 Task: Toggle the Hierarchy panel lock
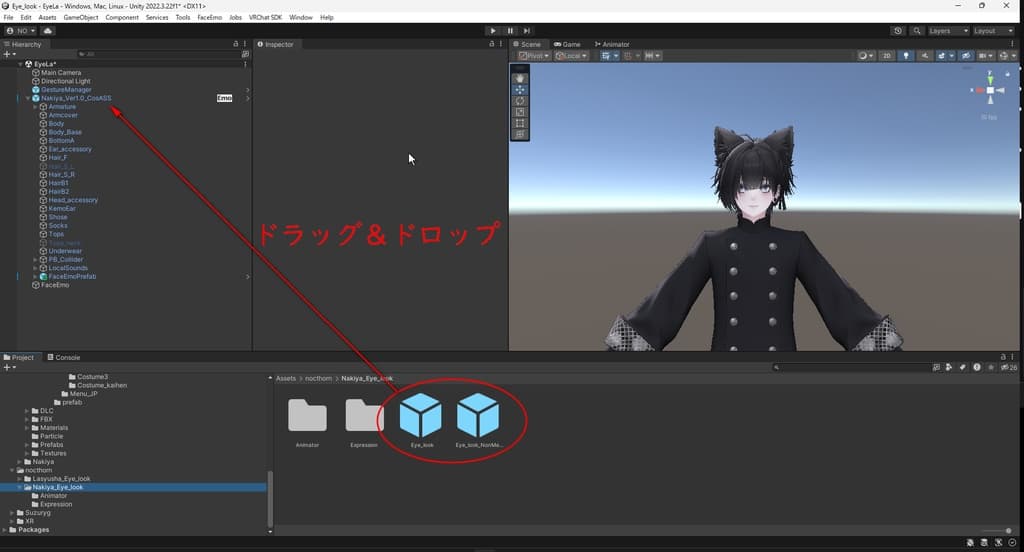tap(236, 44)
